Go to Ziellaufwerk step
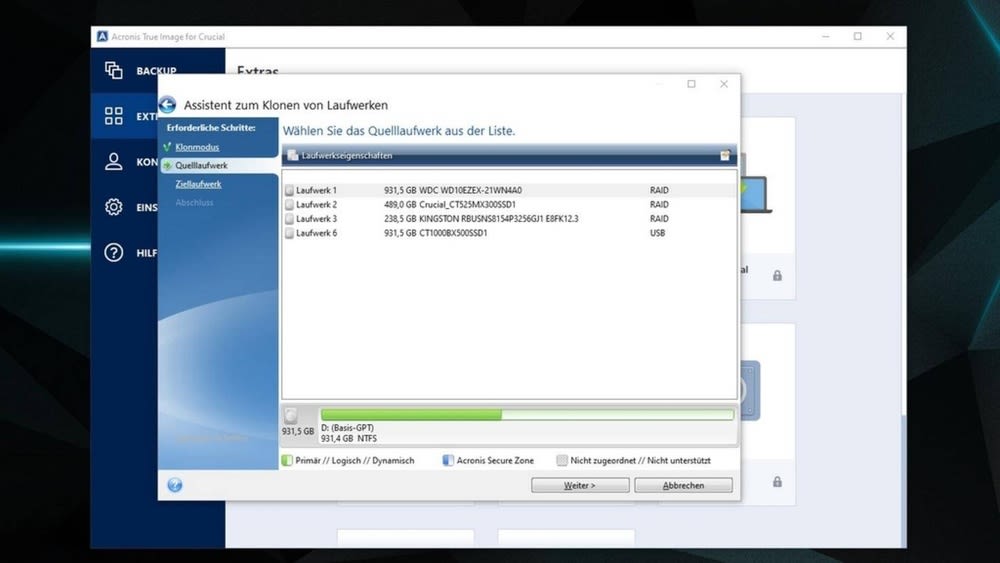 coord(198,184)
